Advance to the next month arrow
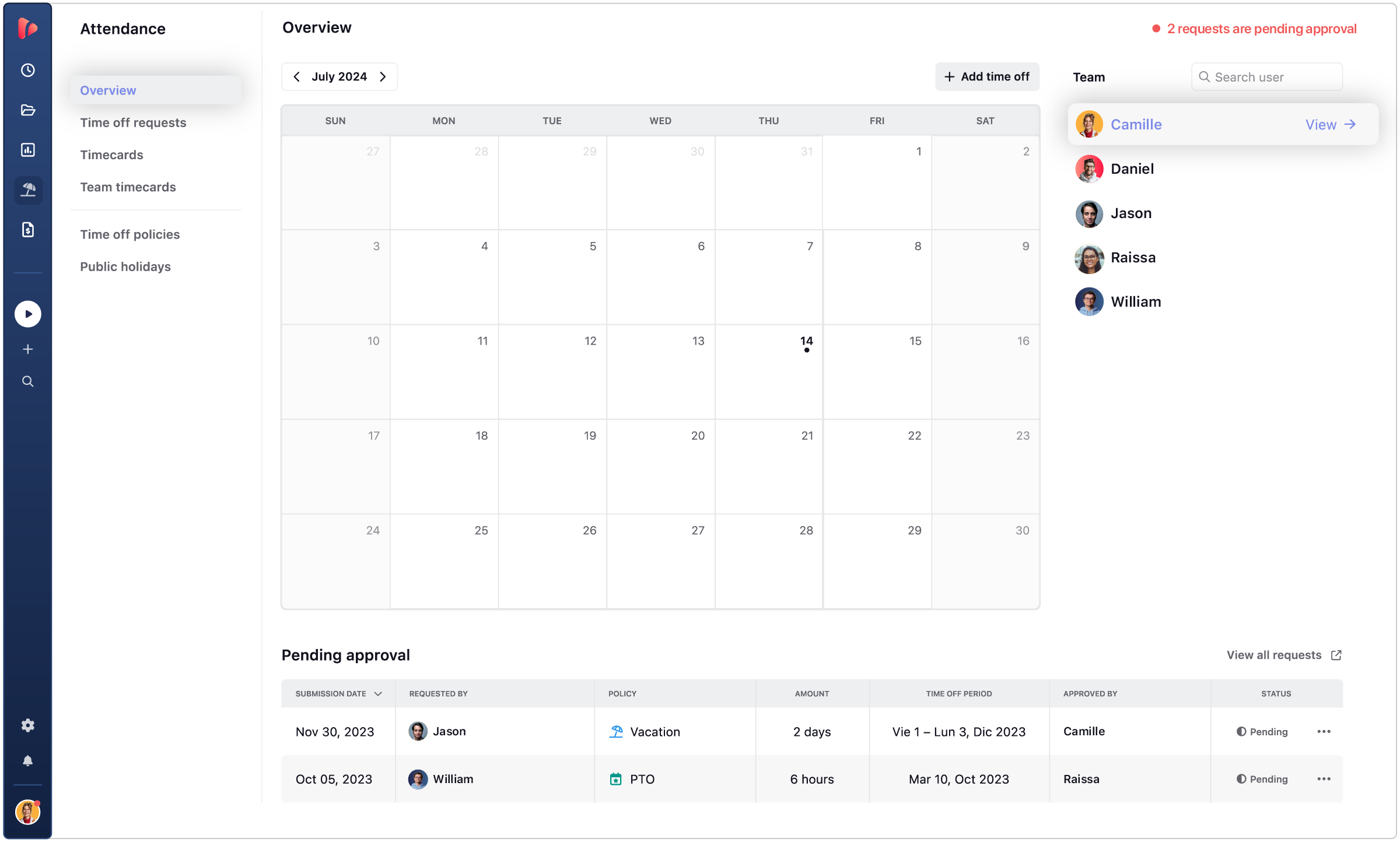Viewport: 1400px width, 842px height. pos(383,77)
